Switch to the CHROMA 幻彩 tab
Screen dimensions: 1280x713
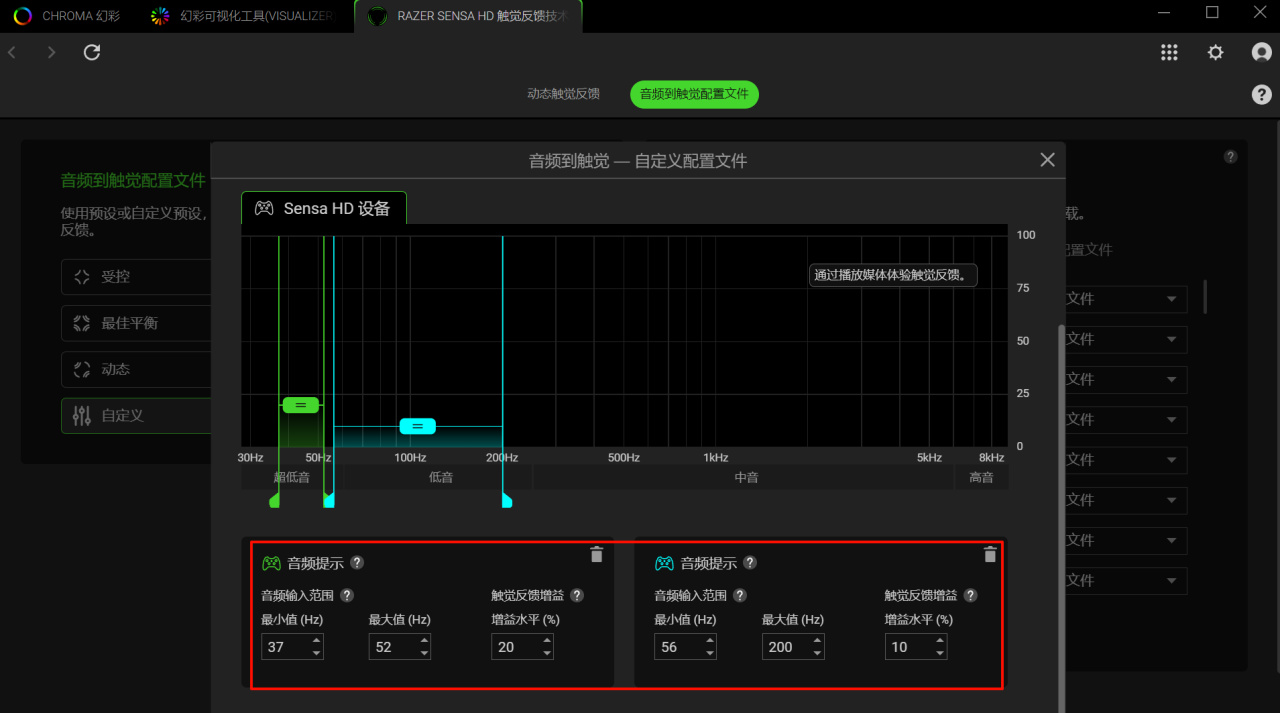pos(68,16)
